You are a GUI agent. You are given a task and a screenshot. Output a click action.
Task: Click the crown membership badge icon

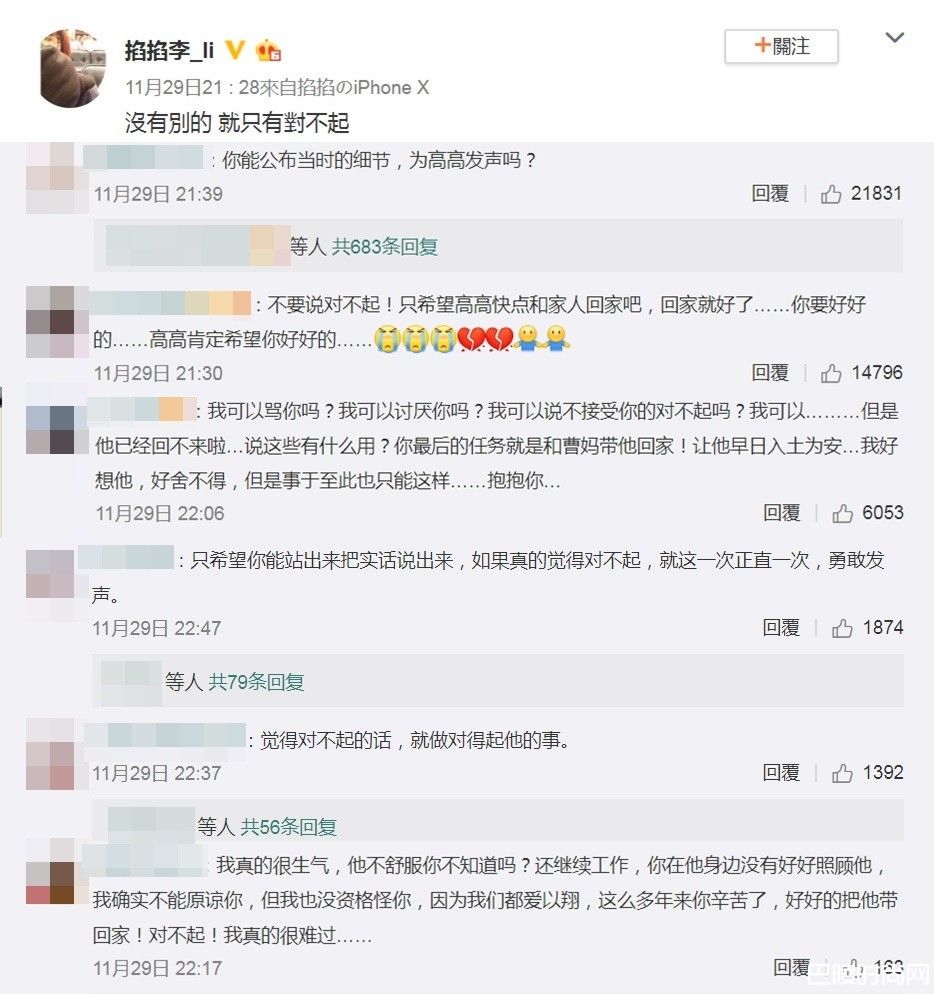tap(268, 50)
